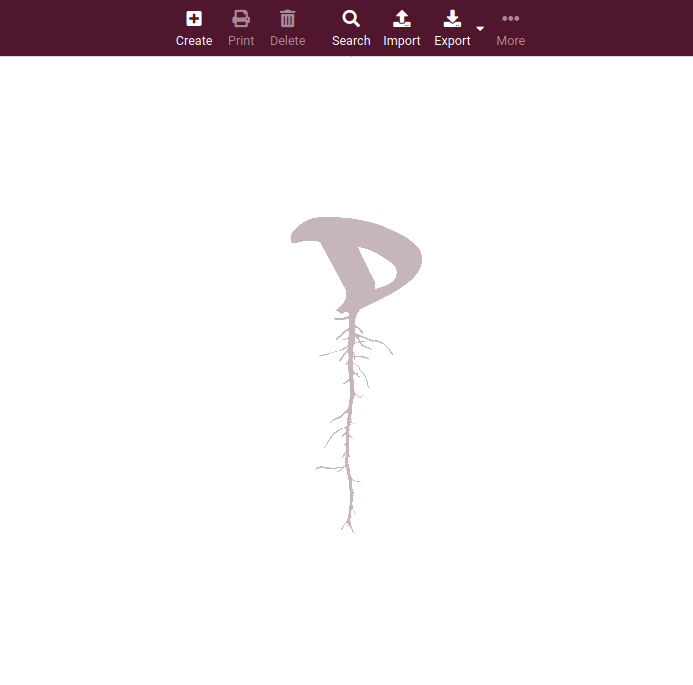Click the bottom tip of the logo root
Viewport: 693px width, 685px height.
tap(351, 526)
